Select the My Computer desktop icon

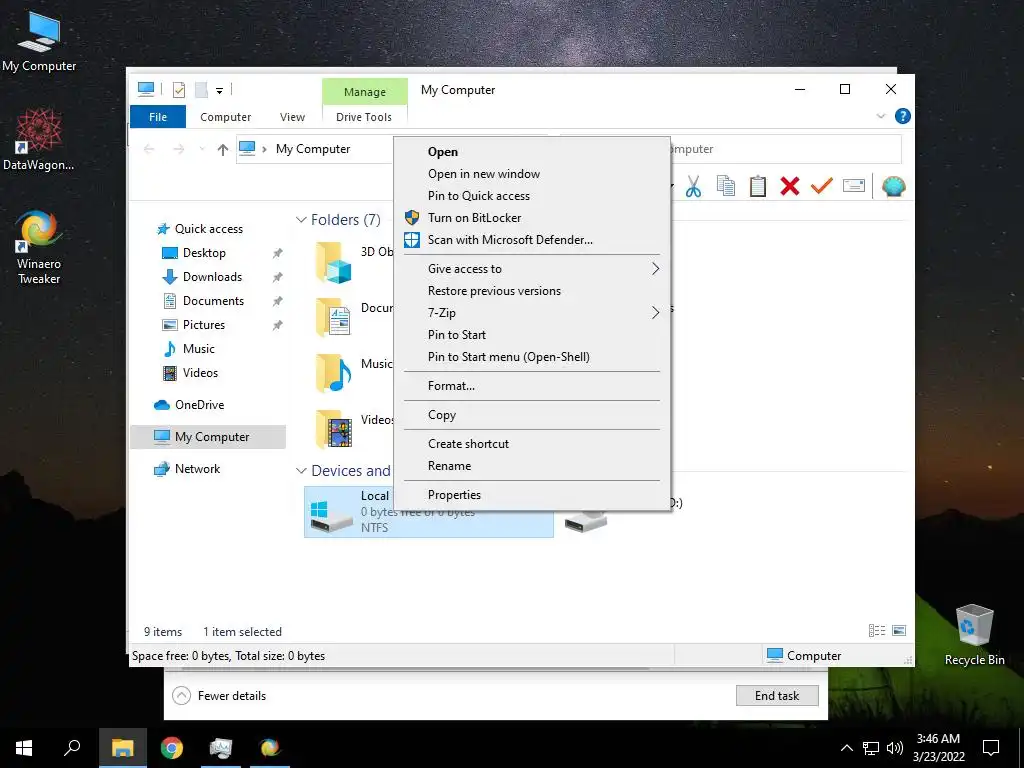(x=39, y=41)
